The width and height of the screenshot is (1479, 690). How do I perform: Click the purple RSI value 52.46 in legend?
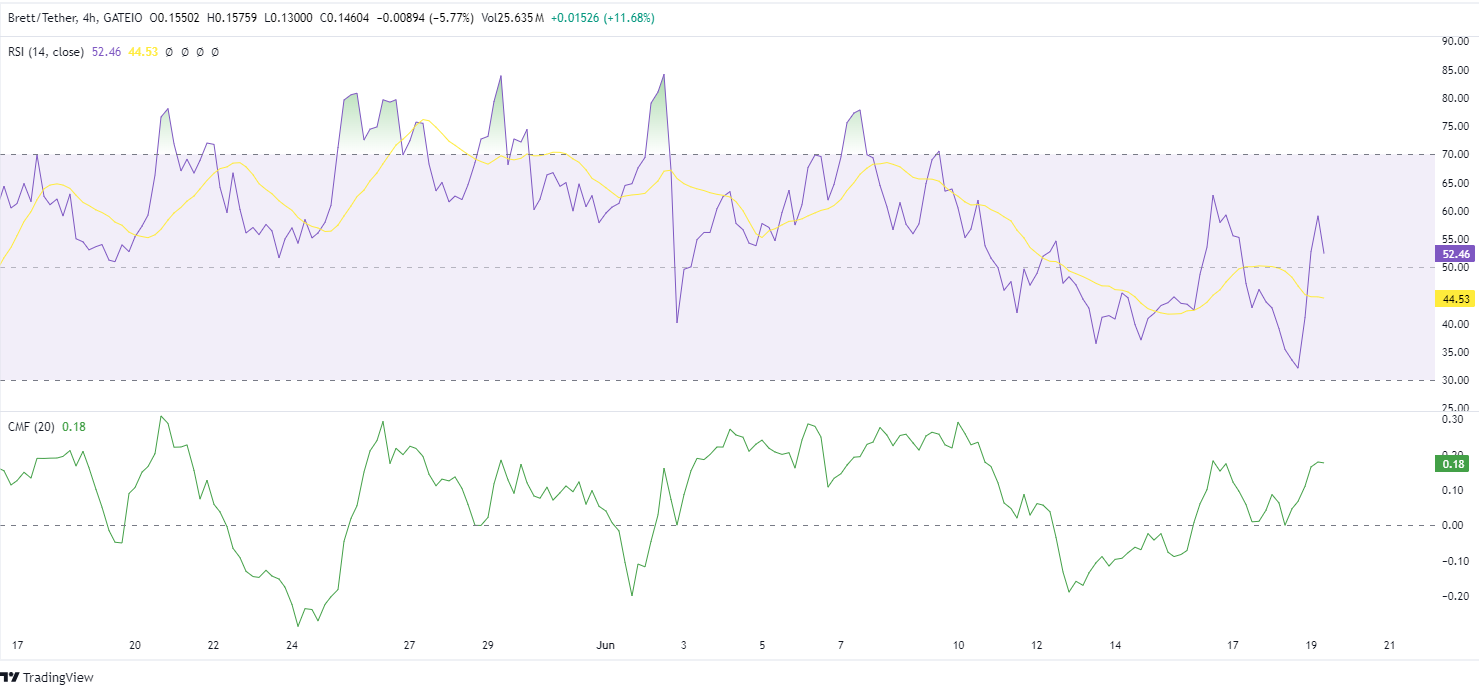click(106, 51)
